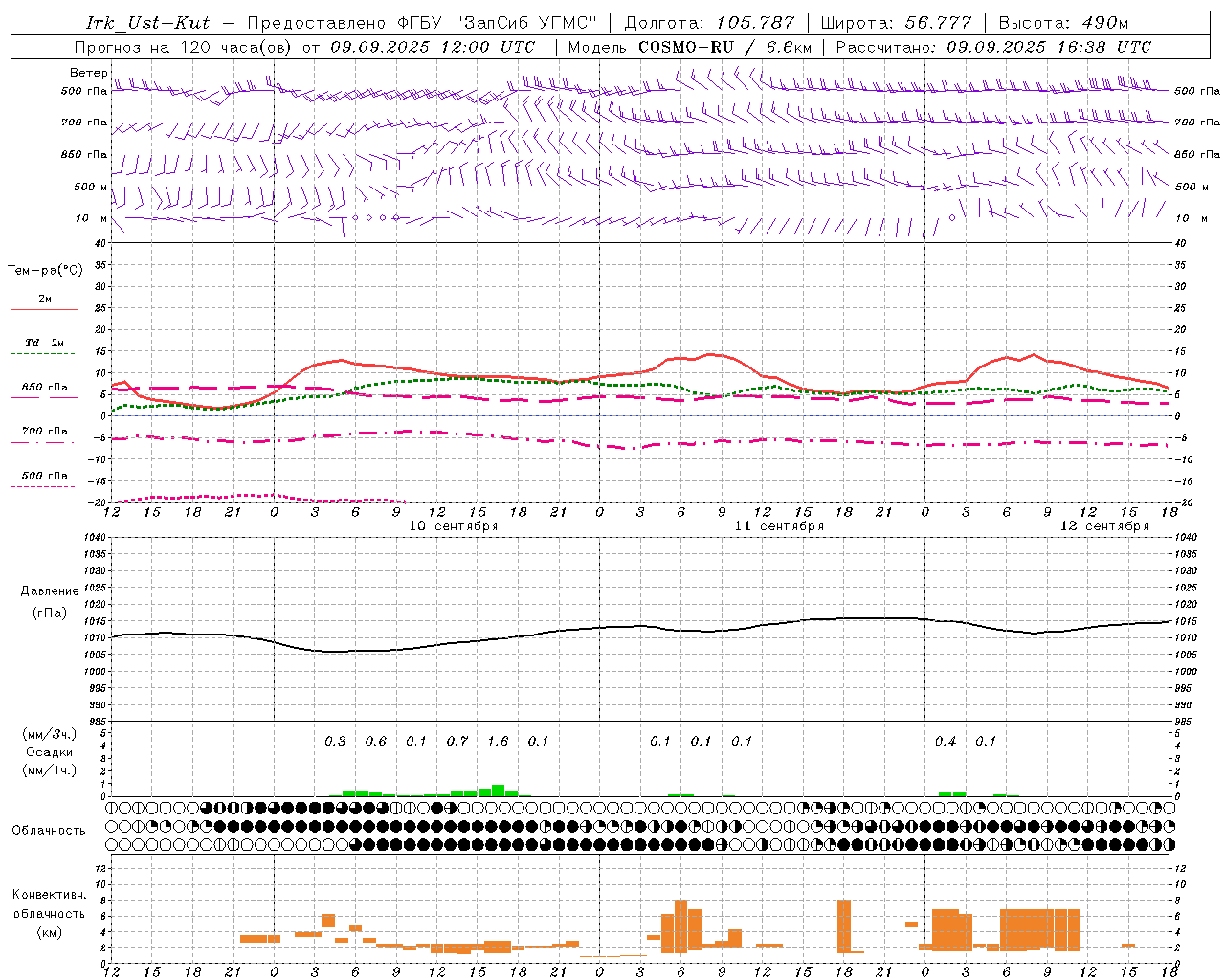The image size is (1225, 980).
Task: Click the Осадки precipitation label
Action: coord(50,752)
